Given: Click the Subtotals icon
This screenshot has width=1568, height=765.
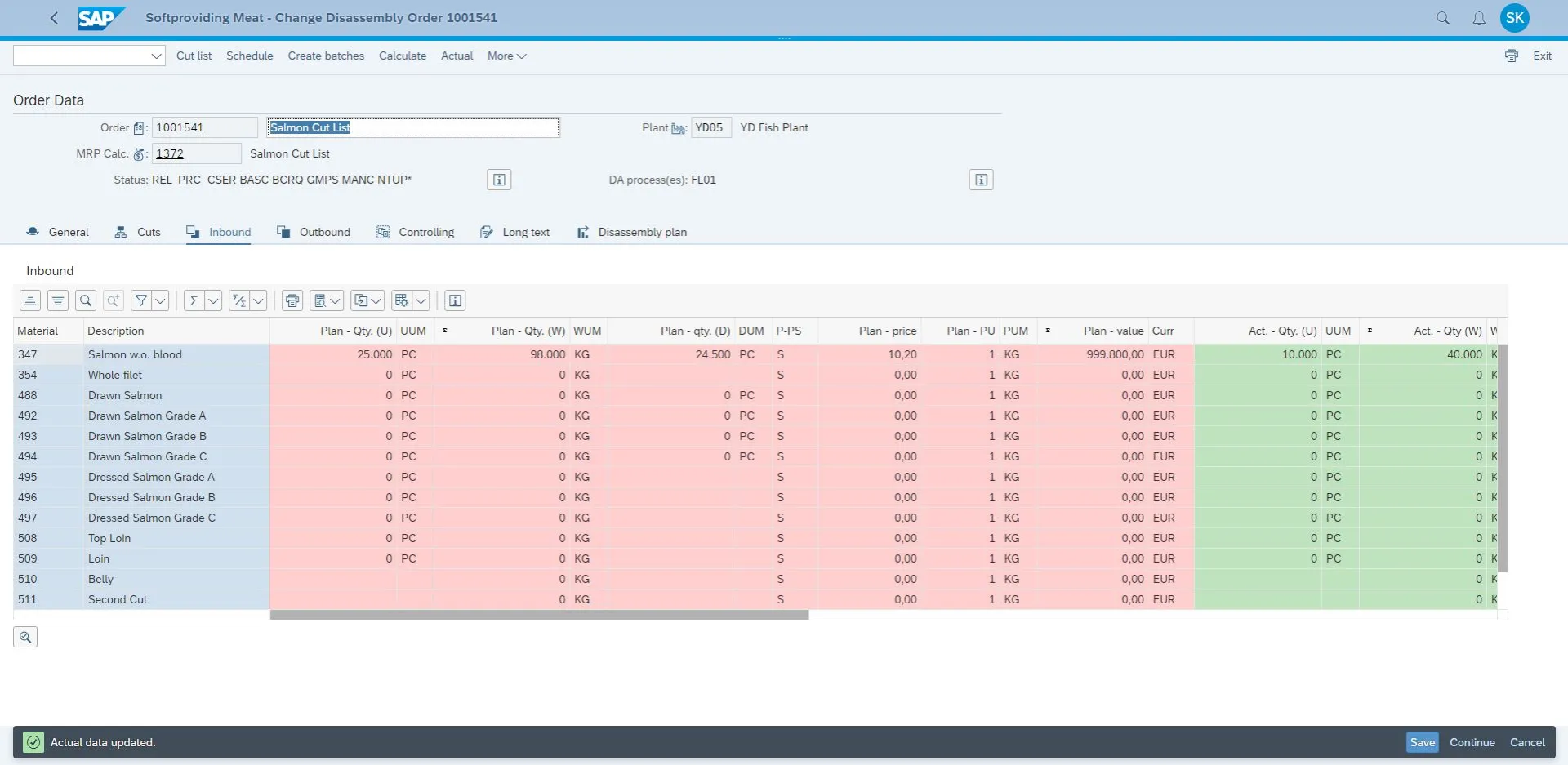Looking at the screenshot, I should pyautogui.click(x=238, y=300).
